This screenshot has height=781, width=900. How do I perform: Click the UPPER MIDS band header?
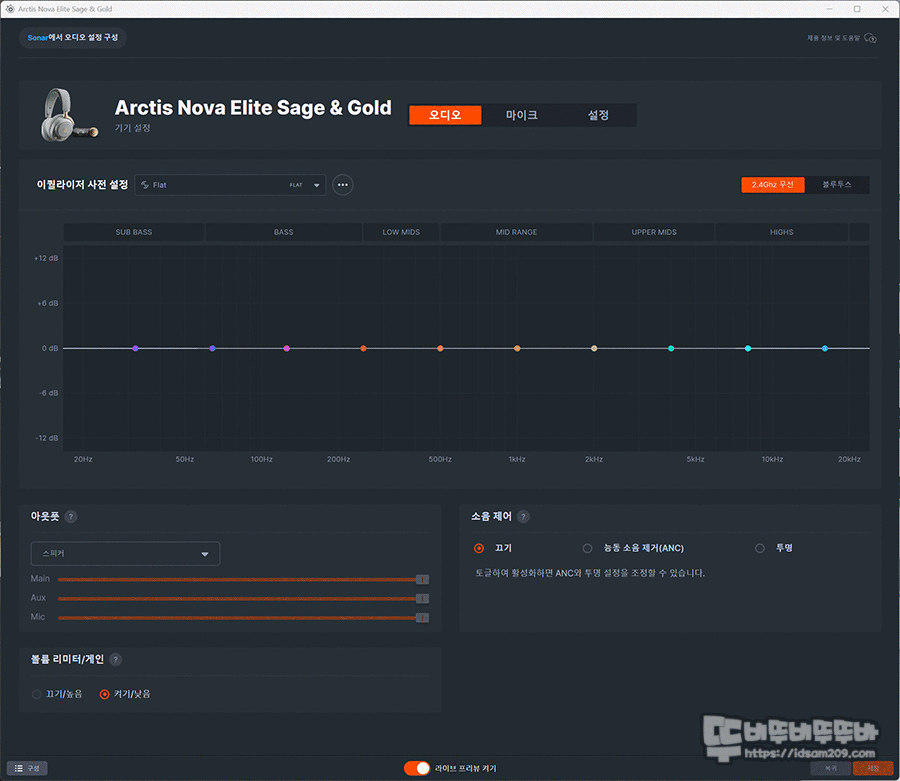tap(654, 232)
